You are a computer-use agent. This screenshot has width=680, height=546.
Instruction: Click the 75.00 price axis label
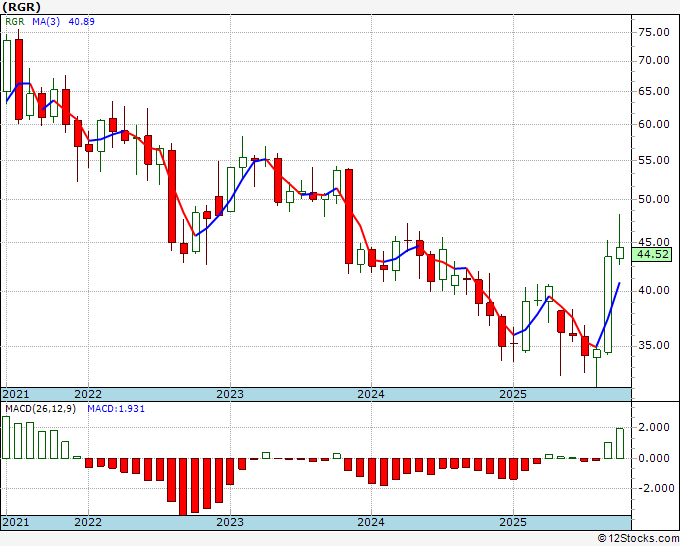pos(654,33)
